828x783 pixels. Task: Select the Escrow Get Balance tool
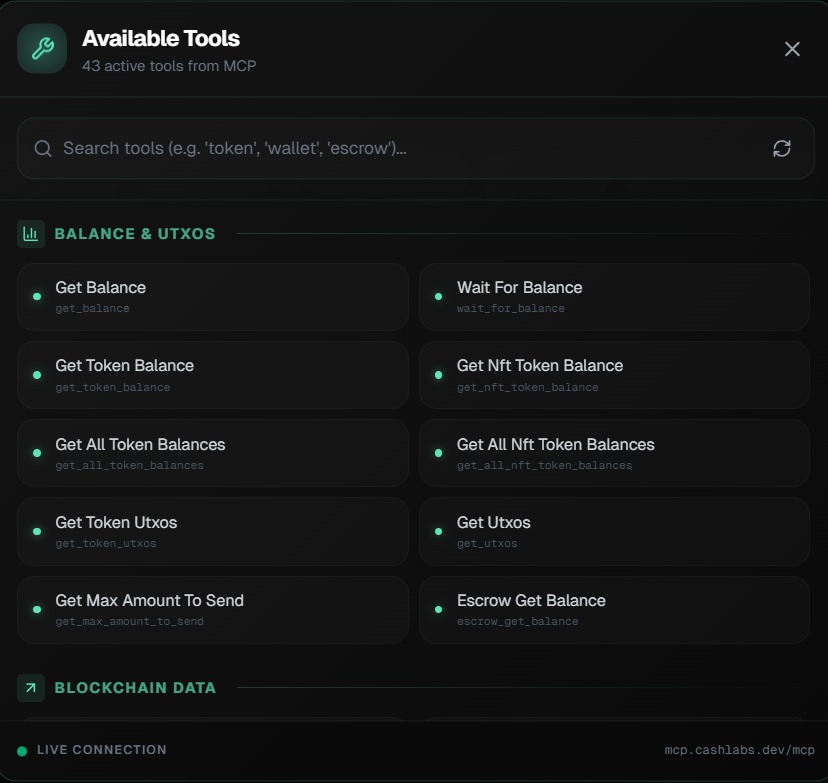click(613, 609)
